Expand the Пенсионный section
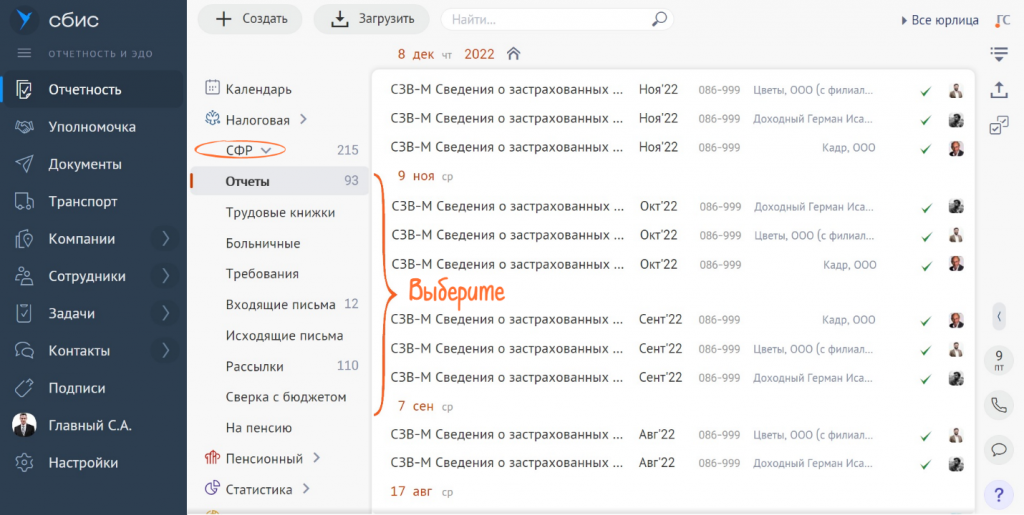 tap(316, 458)
